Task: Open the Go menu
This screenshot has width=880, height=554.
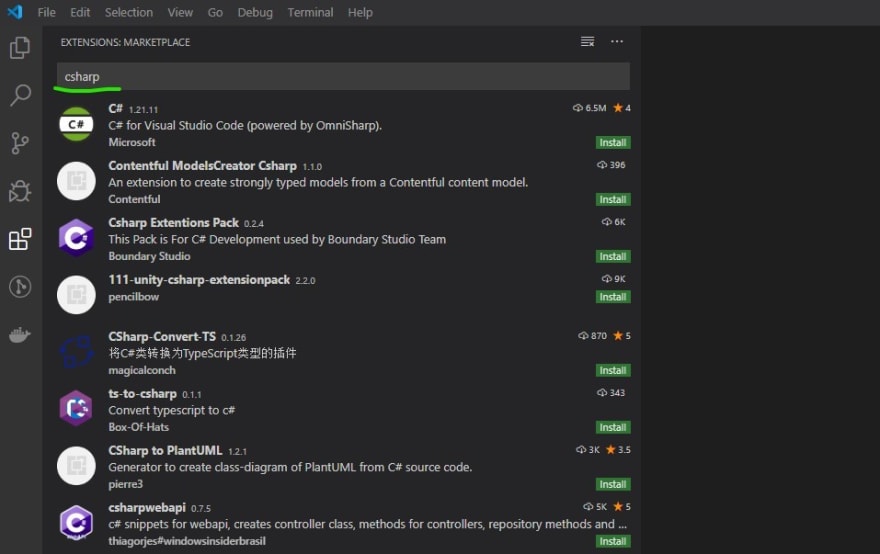Action: [215, 12]
